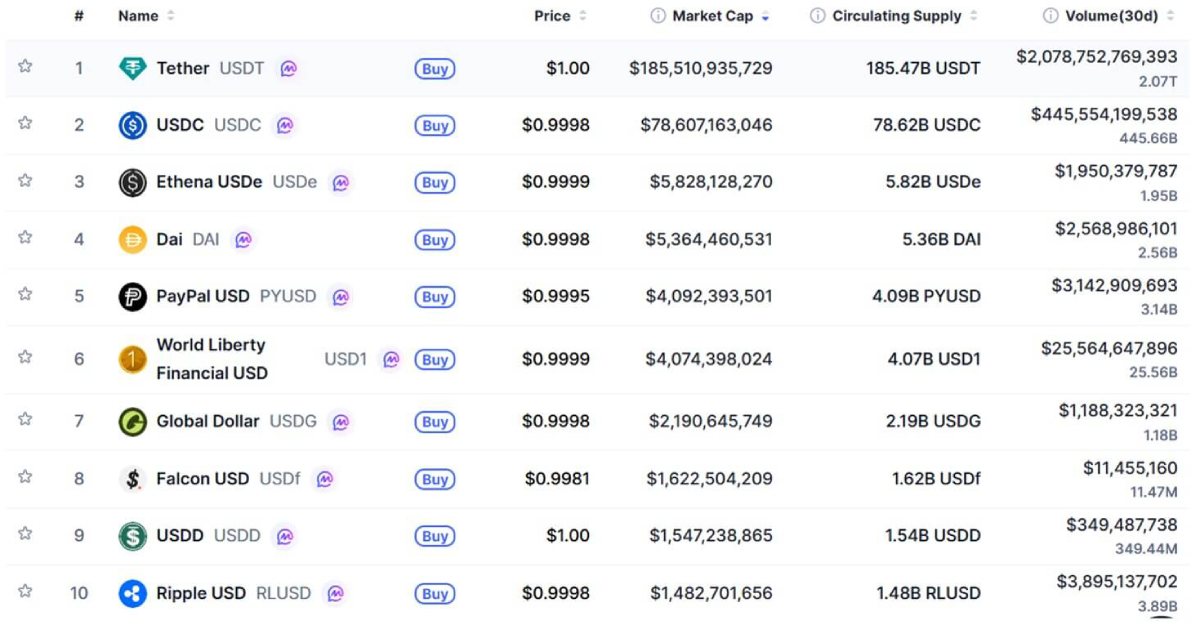The width and height of the screenshot is (1200, 625).
Task: Toggle the favorite star for USDD
Action: [25, 534]
